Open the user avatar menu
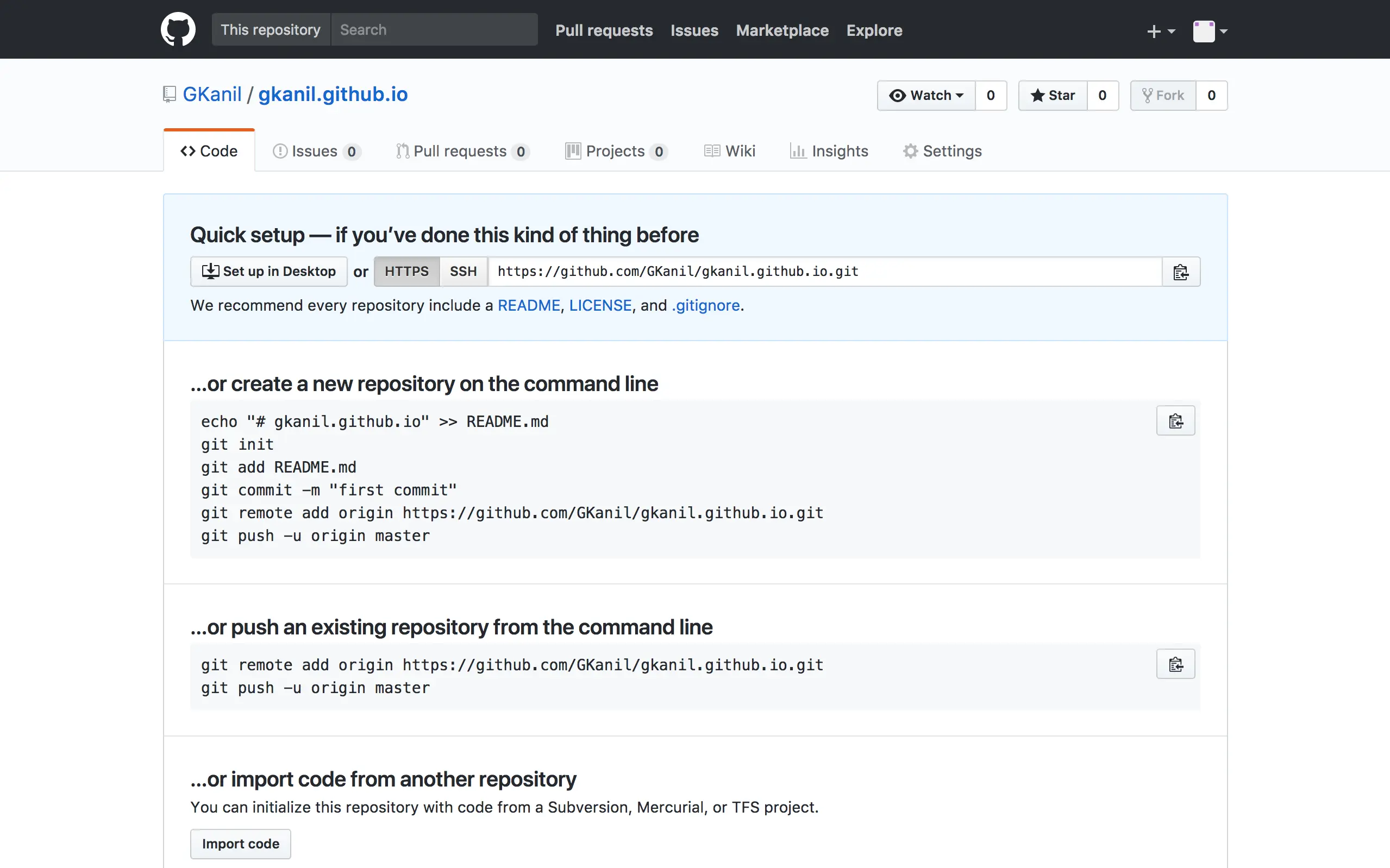The image size is (1390, 868). [1210, 31]
